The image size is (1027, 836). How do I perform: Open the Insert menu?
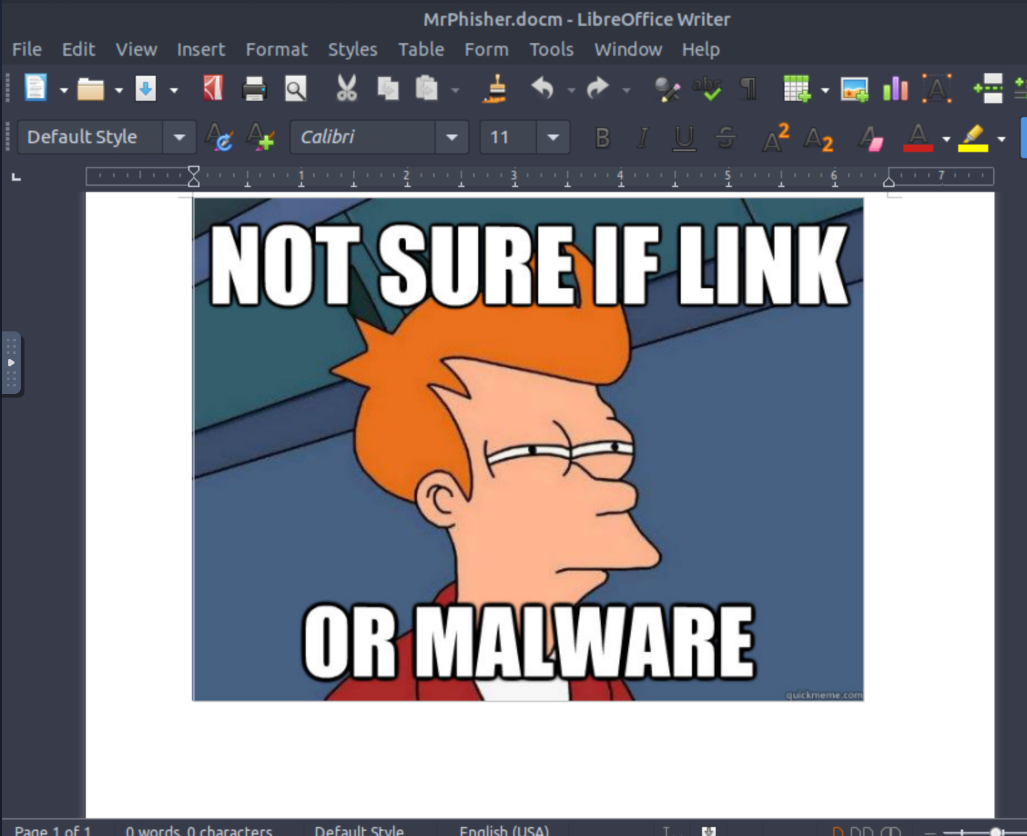tap(201, 49)
